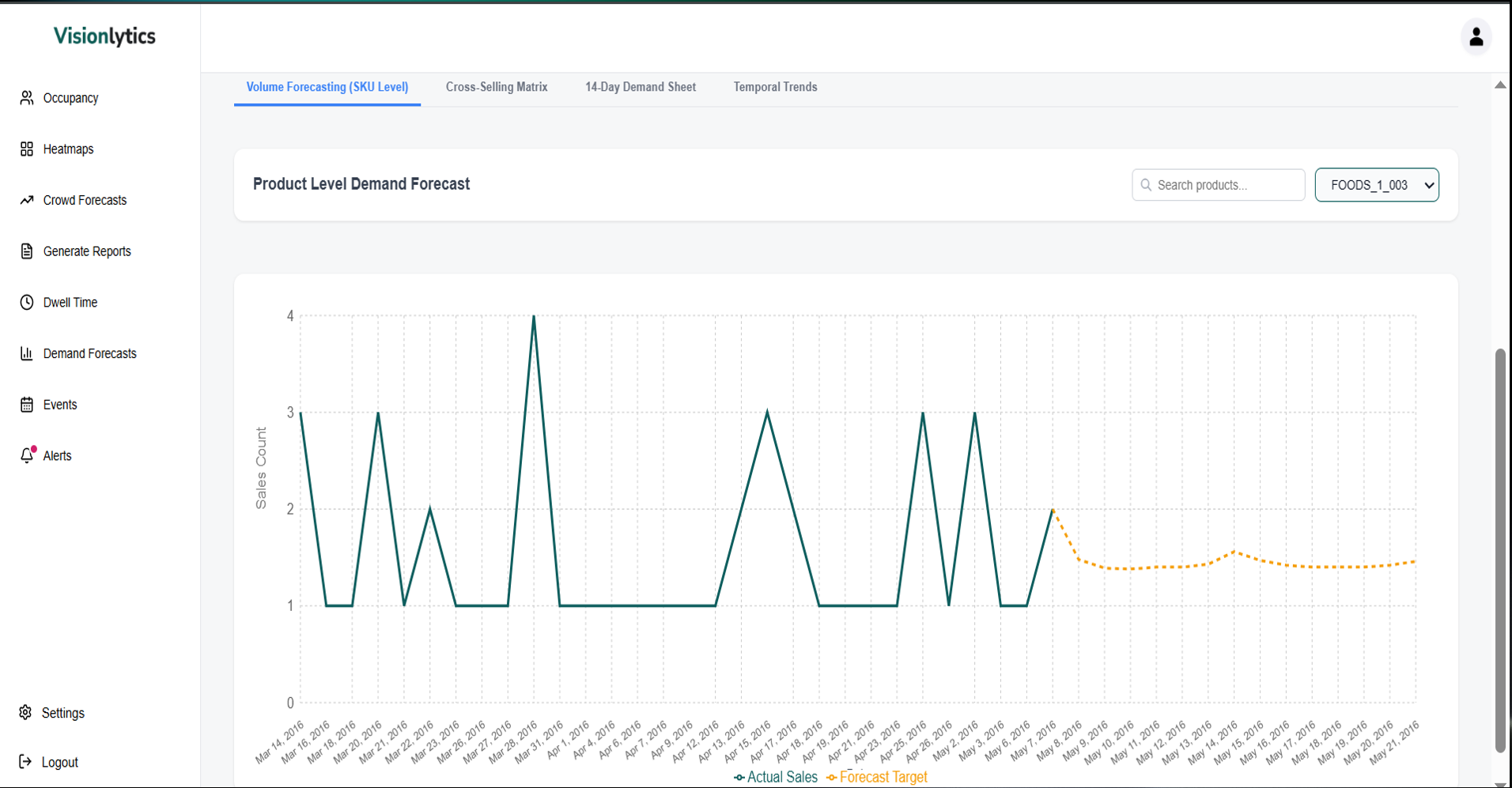Click the Visionlytics logo
This screenshot has height=788, width=1512.
104,36
